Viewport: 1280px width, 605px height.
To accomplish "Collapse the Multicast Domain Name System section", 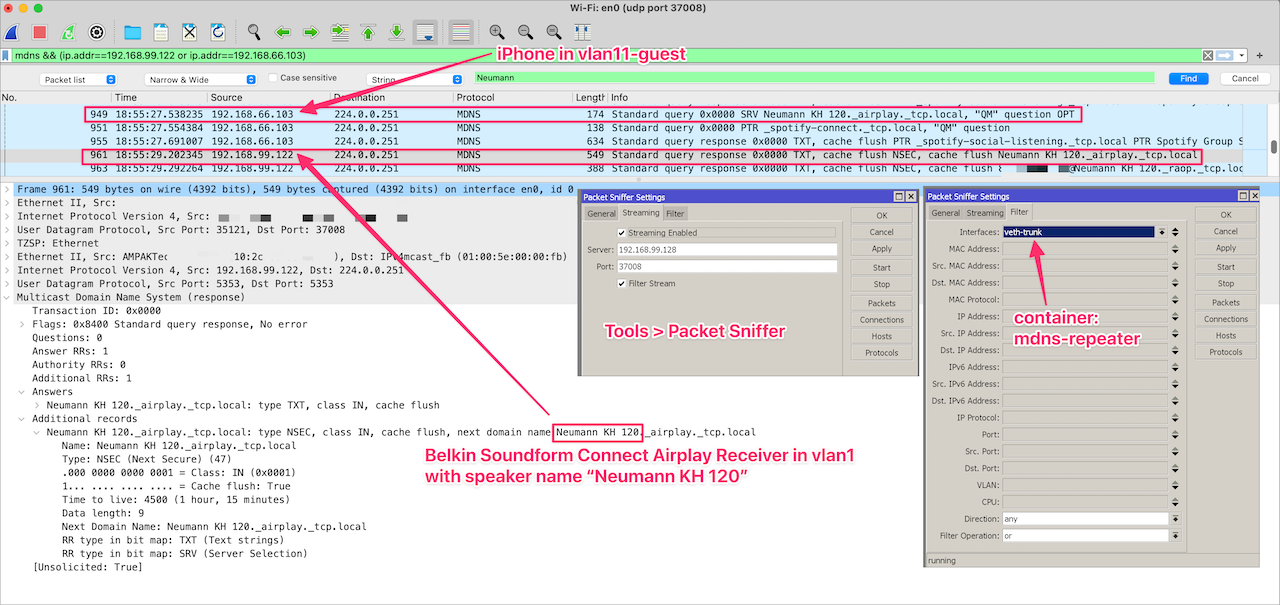I will pos(9,297).
